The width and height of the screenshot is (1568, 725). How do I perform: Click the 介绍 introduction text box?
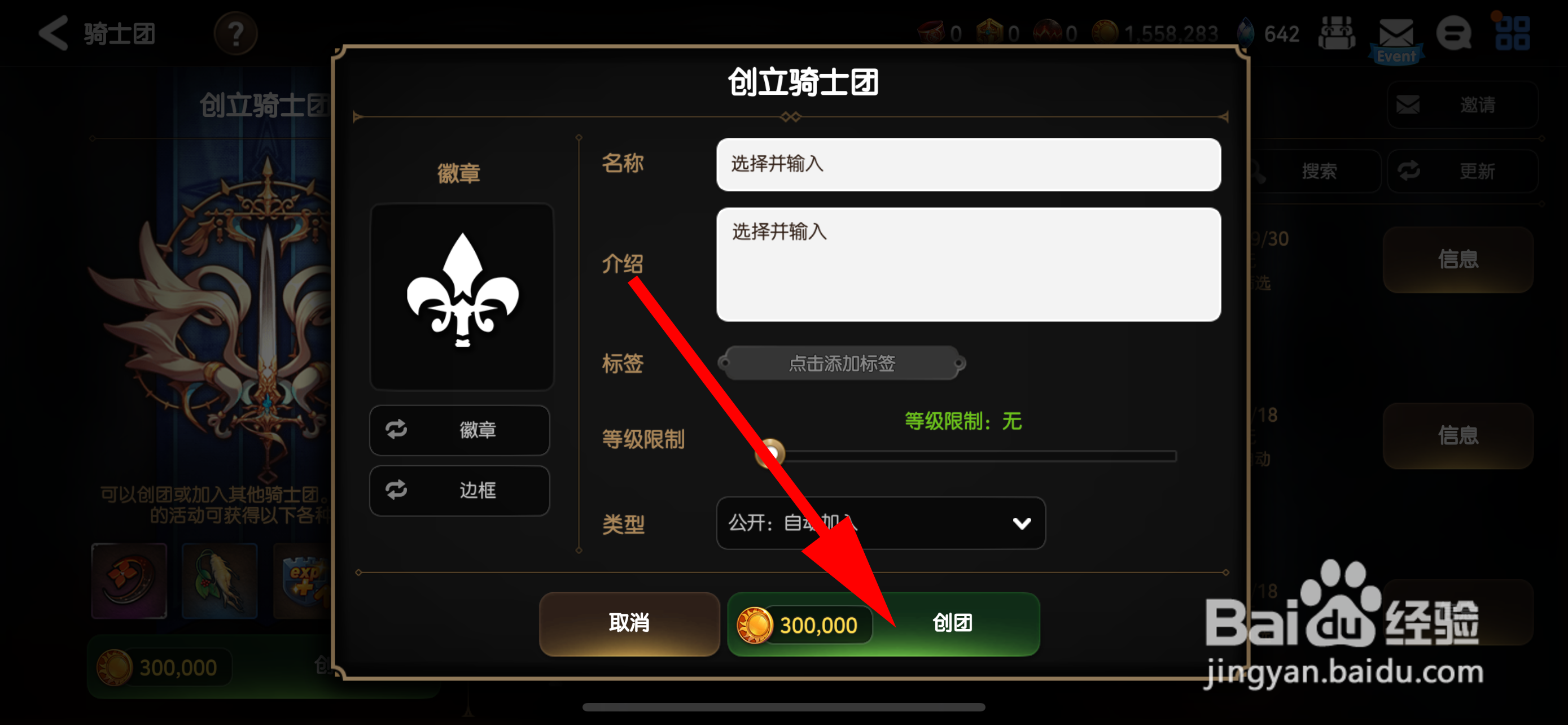pyautogui.click(x=968, y=264)
